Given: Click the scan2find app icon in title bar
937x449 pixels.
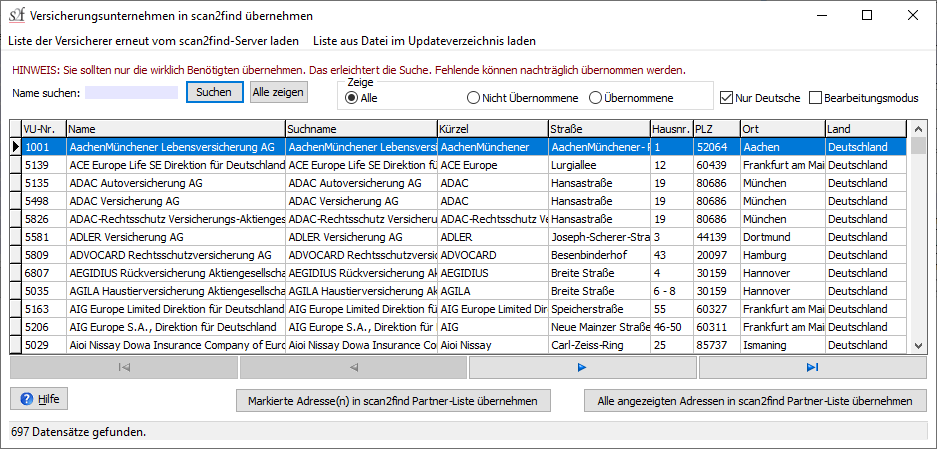Looking at the screenshot, I should pyautogui.click(x=17, y=16).
